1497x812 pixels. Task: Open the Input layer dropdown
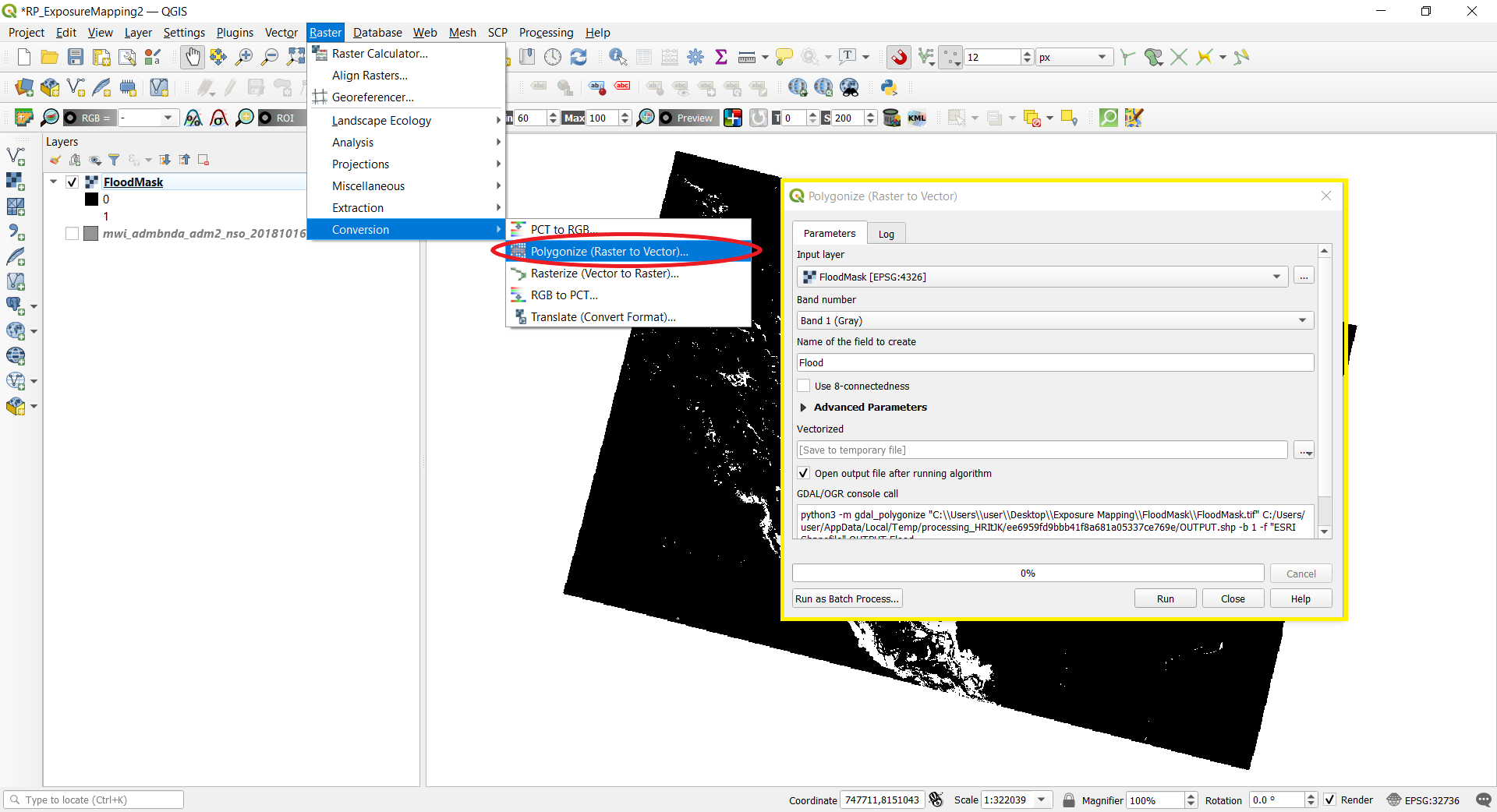click(x=1276, y=277)
